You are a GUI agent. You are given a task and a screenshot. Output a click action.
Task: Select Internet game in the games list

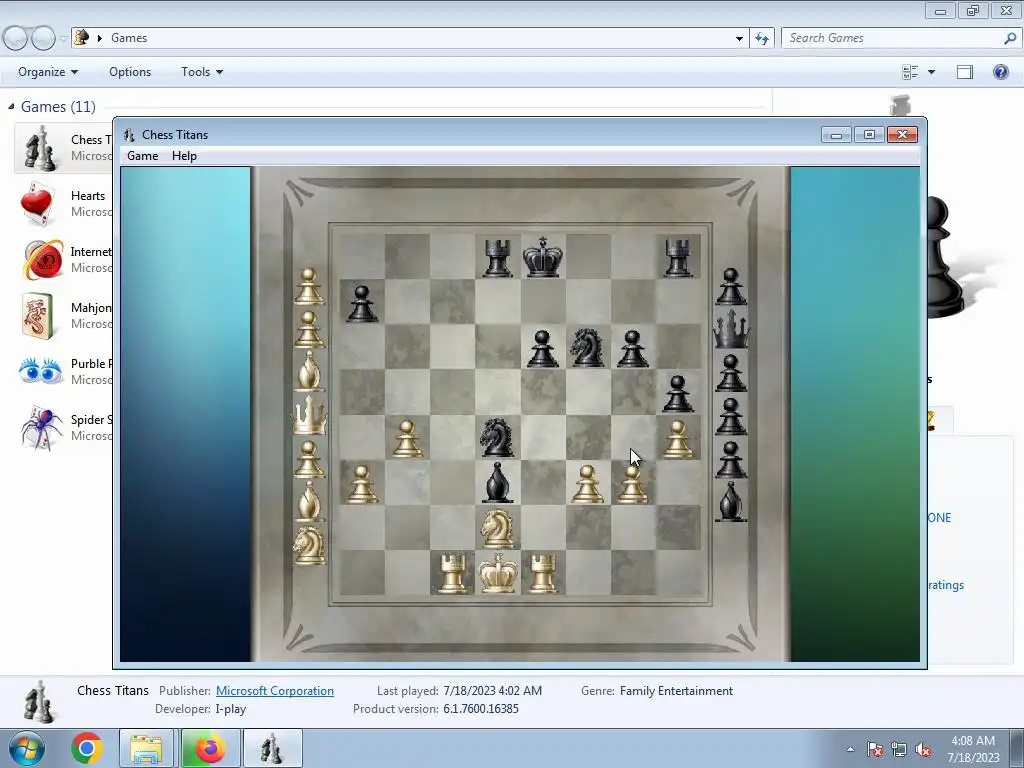[x=63, y=259]
